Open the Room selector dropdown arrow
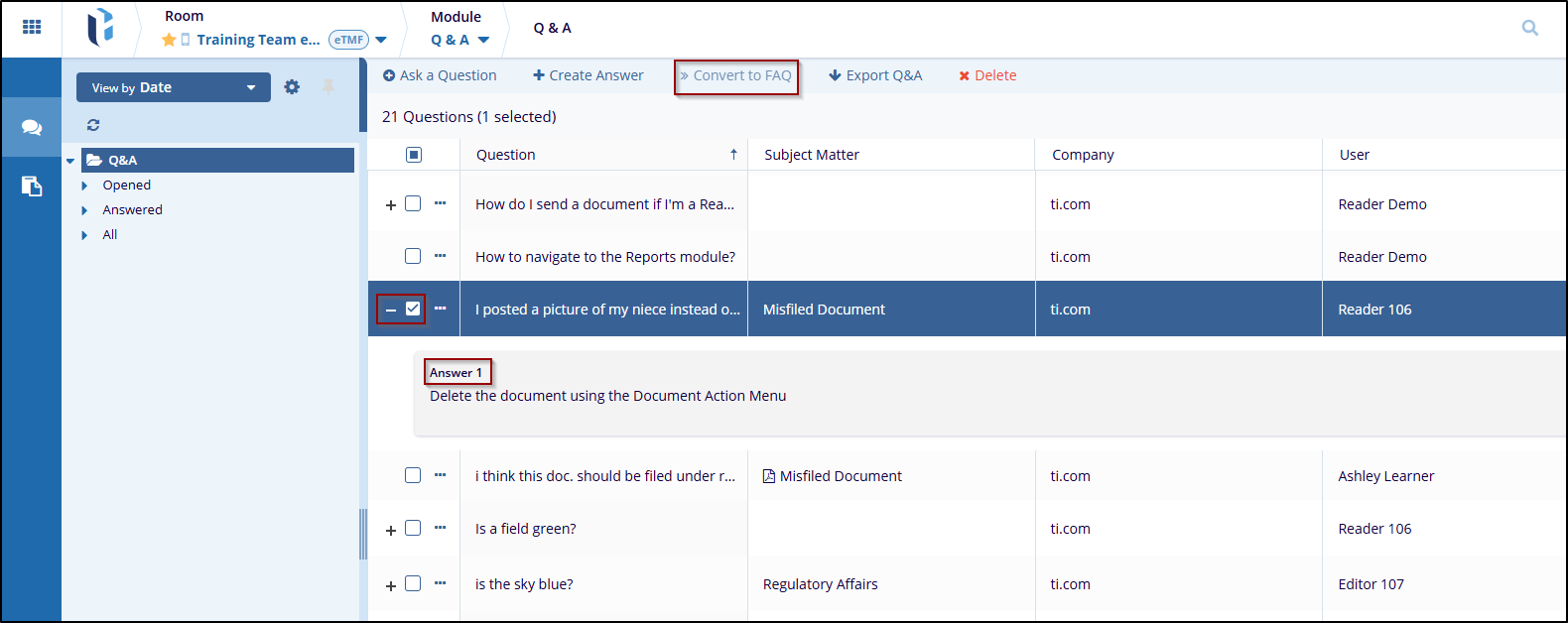The height and width of the screenshot is (623, 1568). (x=381, y=40)
